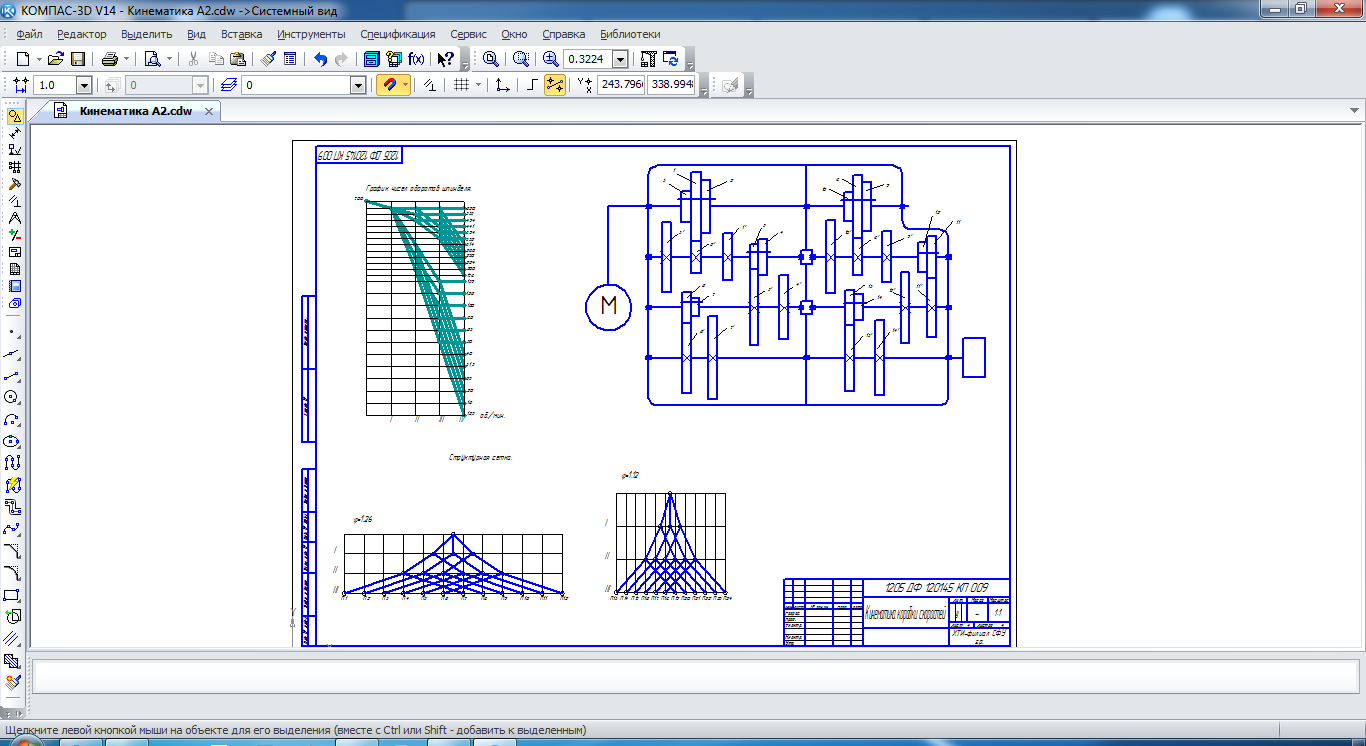Image resolution: width=1366 pixels, height=746 pixels.
Task: Select the Rectangle tool
Action: 12,595
